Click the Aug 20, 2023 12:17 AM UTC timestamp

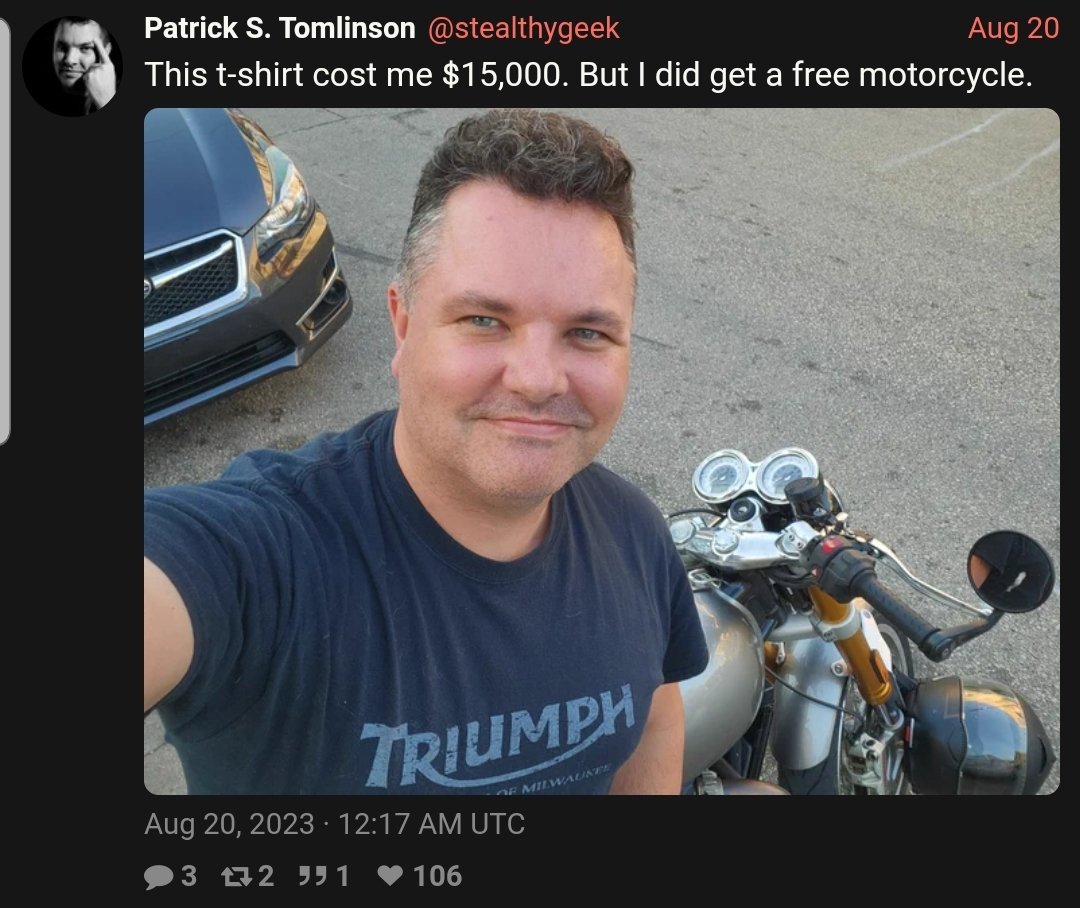(x=335, y=824)
